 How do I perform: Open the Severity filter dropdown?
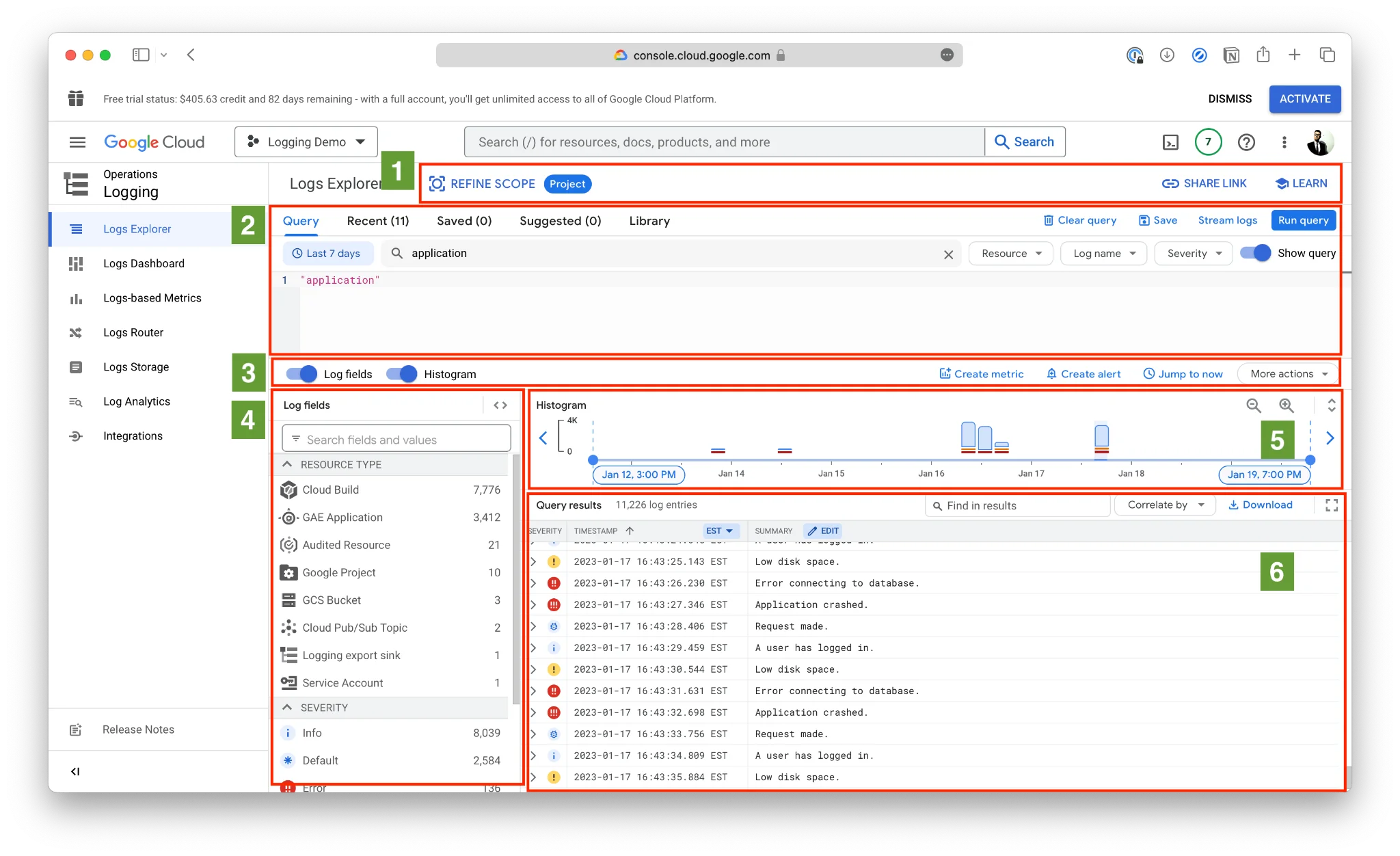(1192, 253)
